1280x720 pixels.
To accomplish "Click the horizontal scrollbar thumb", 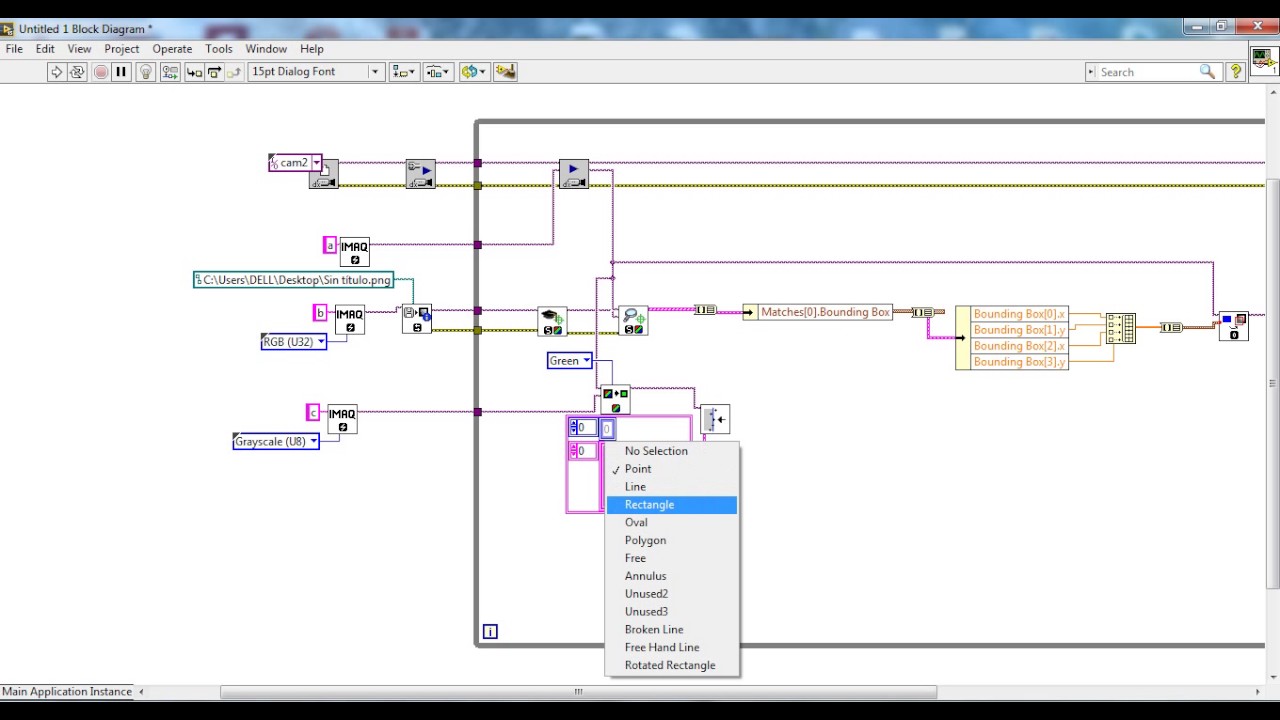I will 578,691.
